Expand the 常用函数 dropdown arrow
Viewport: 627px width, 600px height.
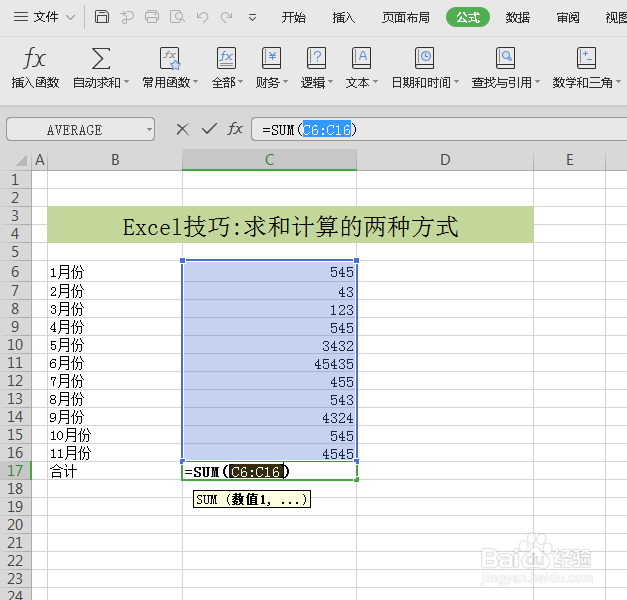[x=196, y=82]
